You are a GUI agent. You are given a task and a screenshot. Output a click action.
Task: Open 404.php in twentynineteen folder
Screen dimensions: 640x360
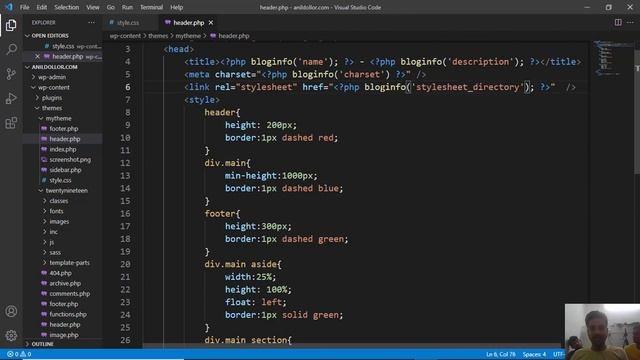pos(60,273)
